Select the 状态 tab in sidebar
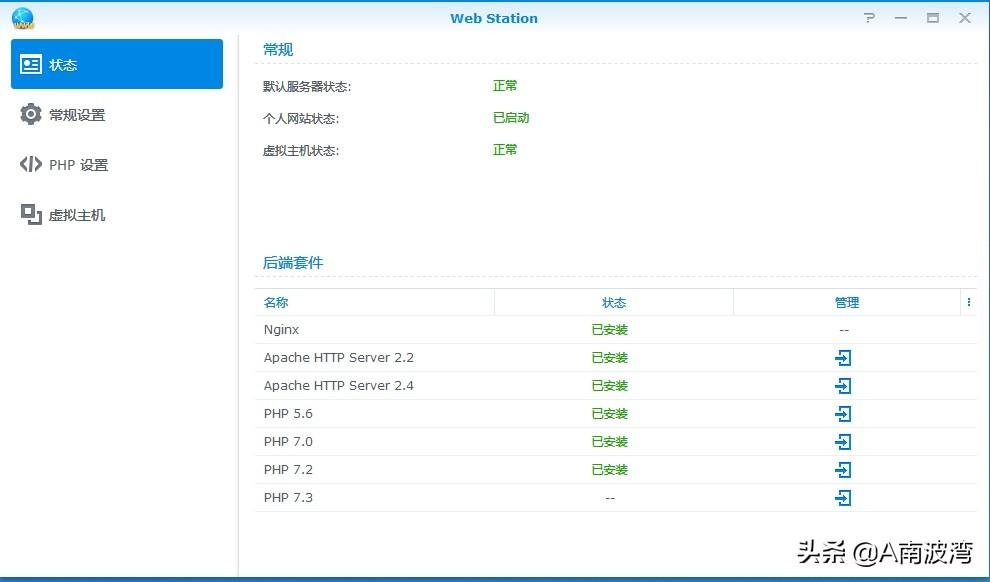Image resolution: width=990 pixels, height=582 pixels. [117, 65]
